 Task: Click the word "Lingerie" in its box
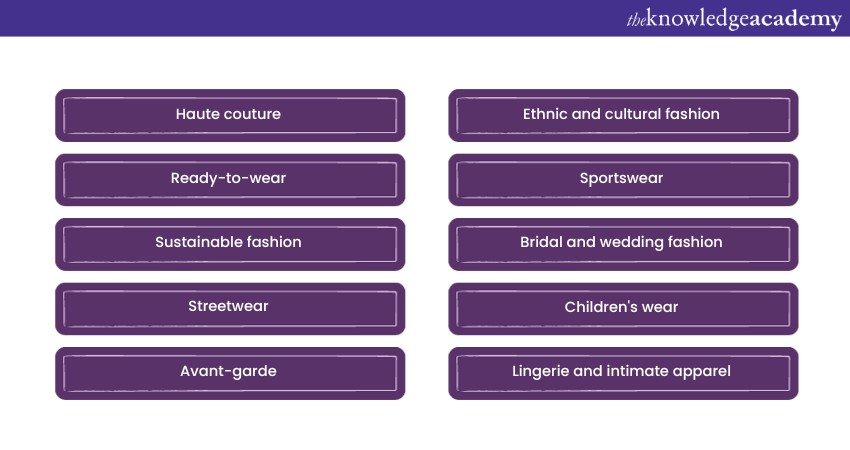(543, 372)
